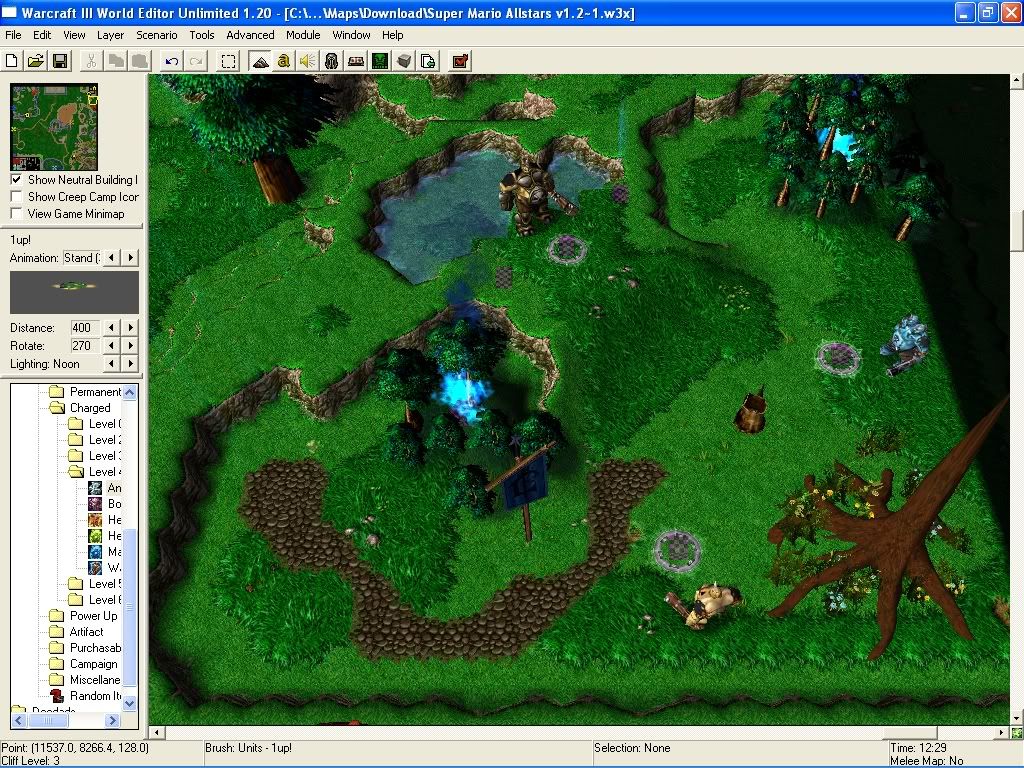Open the Scenario menu

(157, 35)
